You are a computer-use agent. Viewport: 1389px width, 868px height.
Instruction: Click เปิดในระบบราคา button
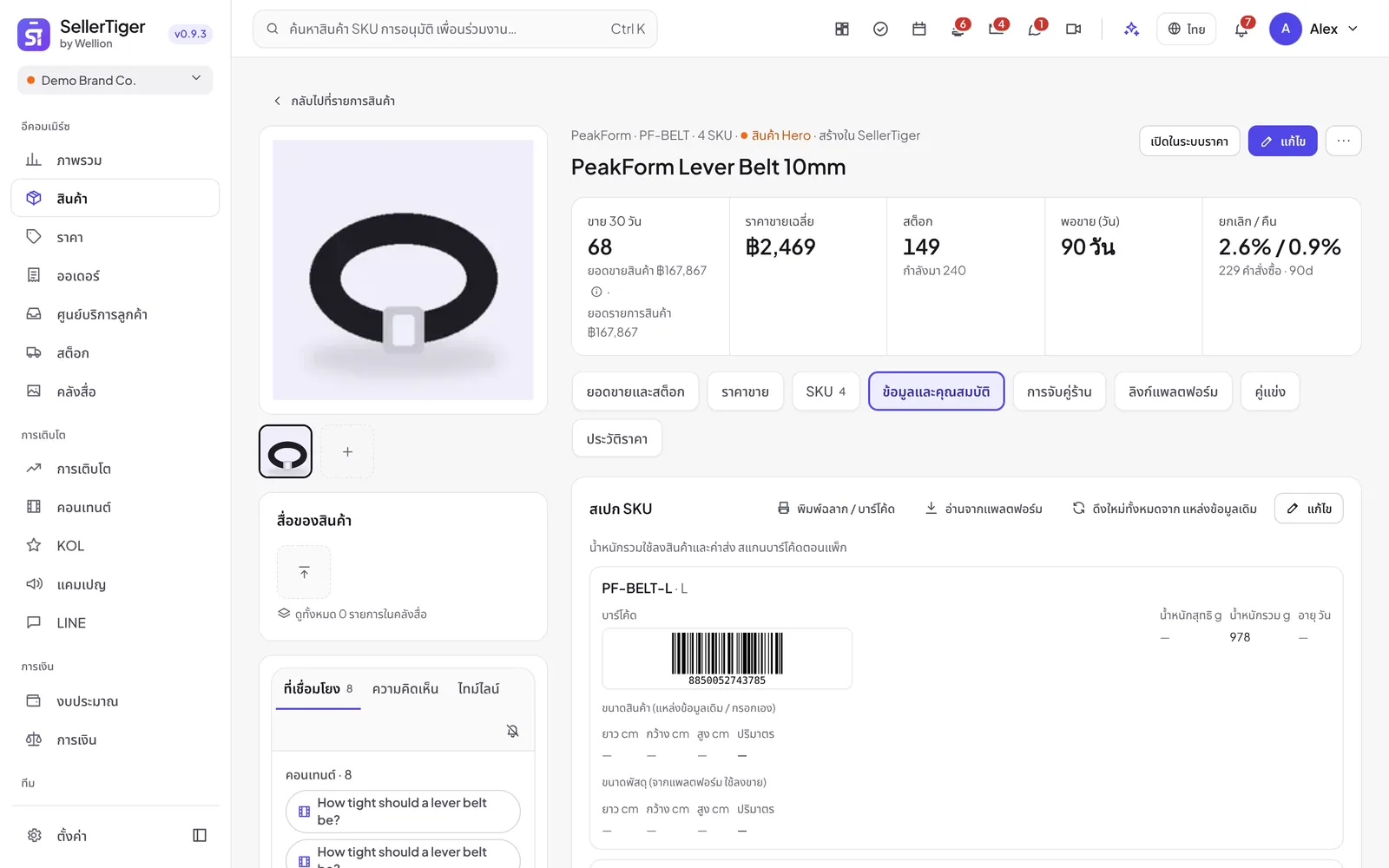(x=1189, y=141)
